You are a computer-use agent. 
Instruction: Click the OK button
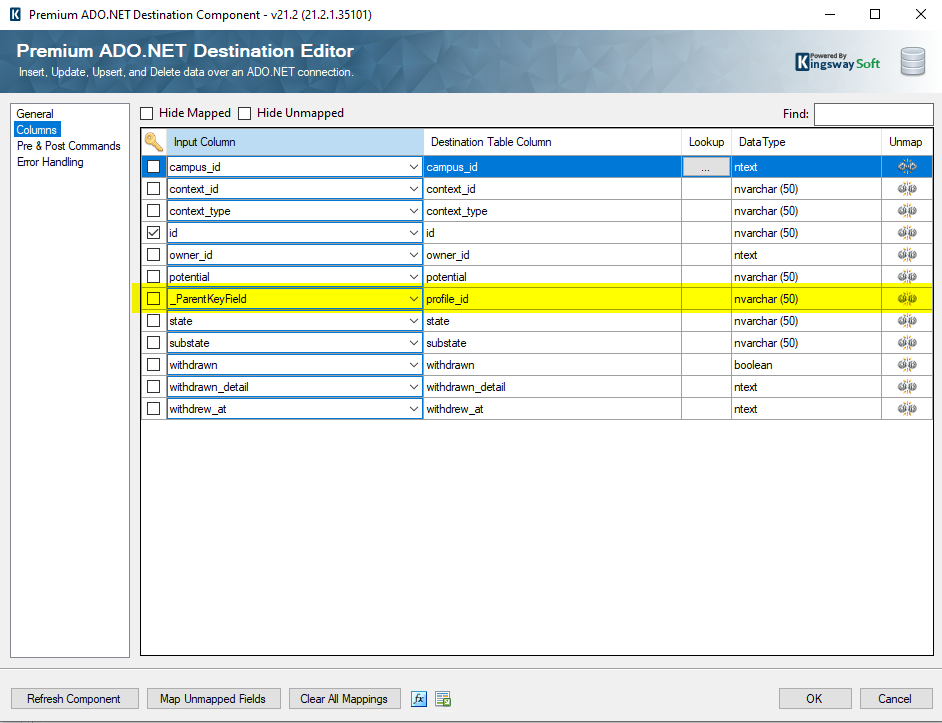815,698
